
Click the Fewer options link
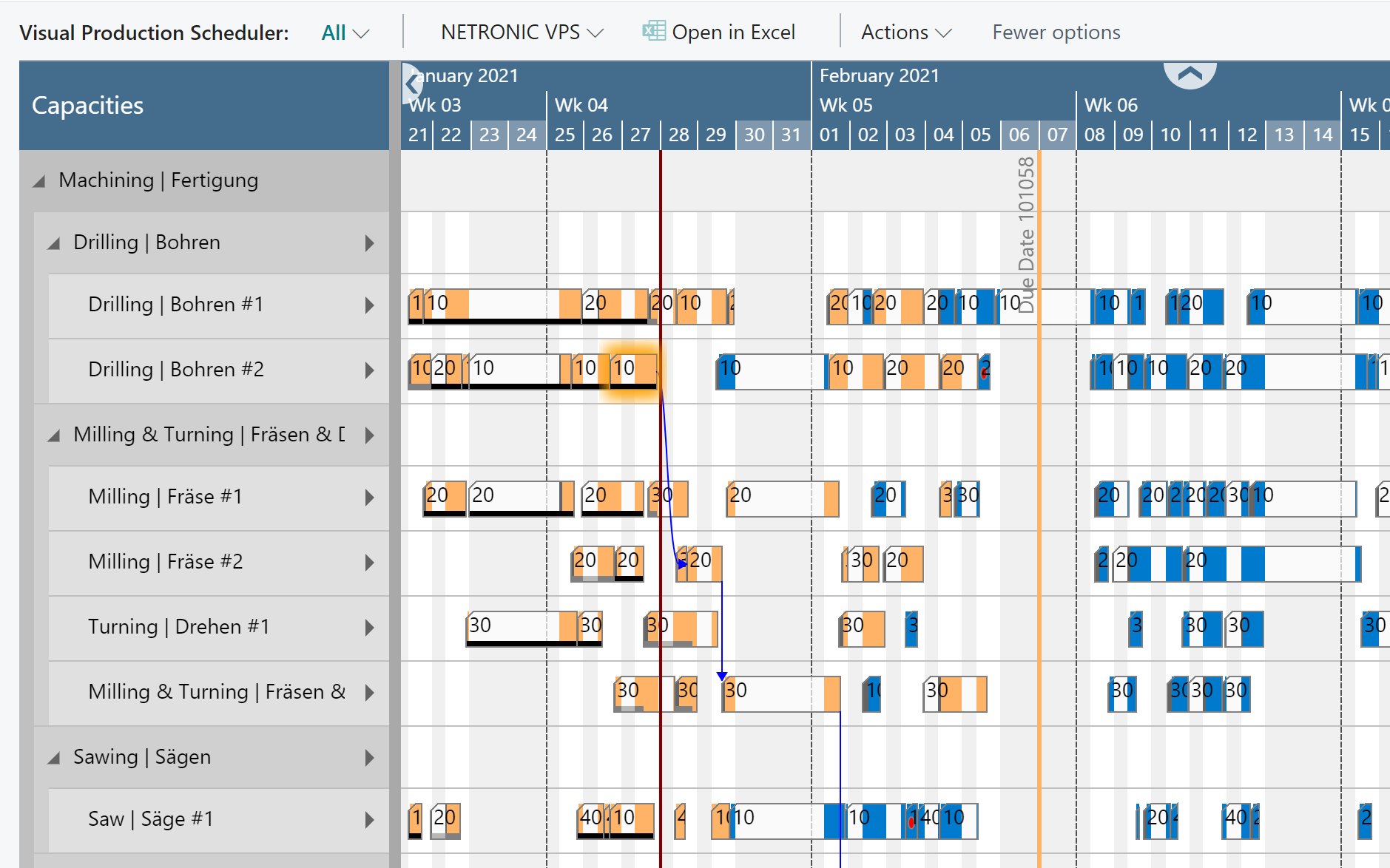coord(1056,31)
